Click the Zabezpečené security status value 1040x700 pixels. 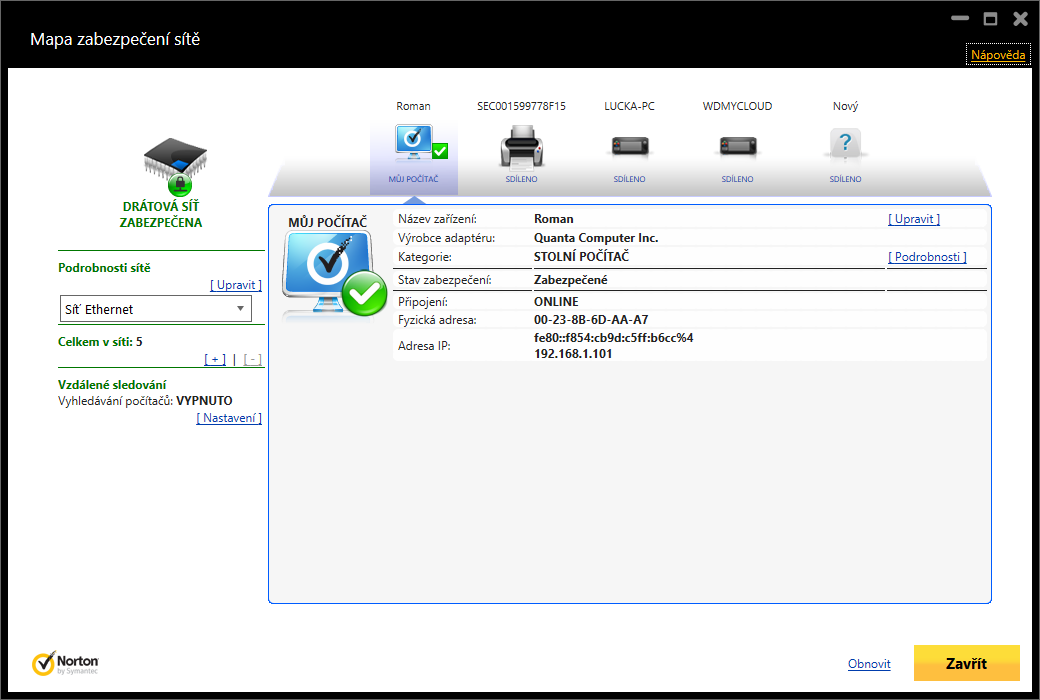[570, 280]
